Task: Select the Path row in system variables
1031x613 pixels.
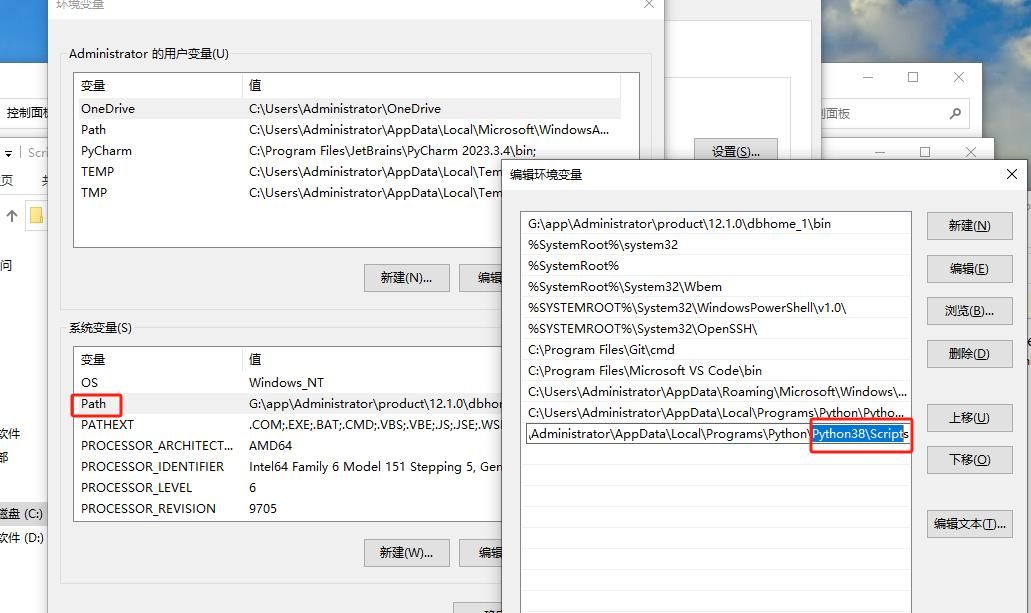Action: (x=94, y=404)
